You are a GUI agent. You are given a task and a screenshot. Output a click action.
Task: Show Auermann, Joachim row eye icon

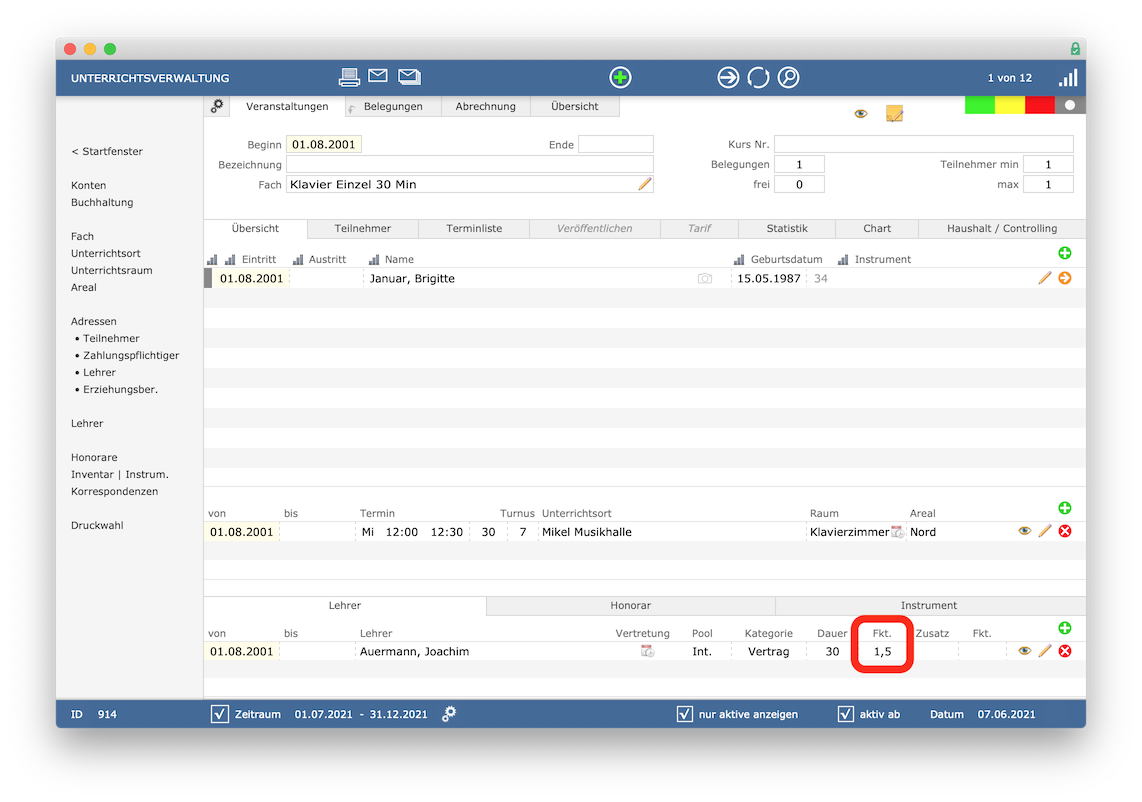click(1024, 650)
